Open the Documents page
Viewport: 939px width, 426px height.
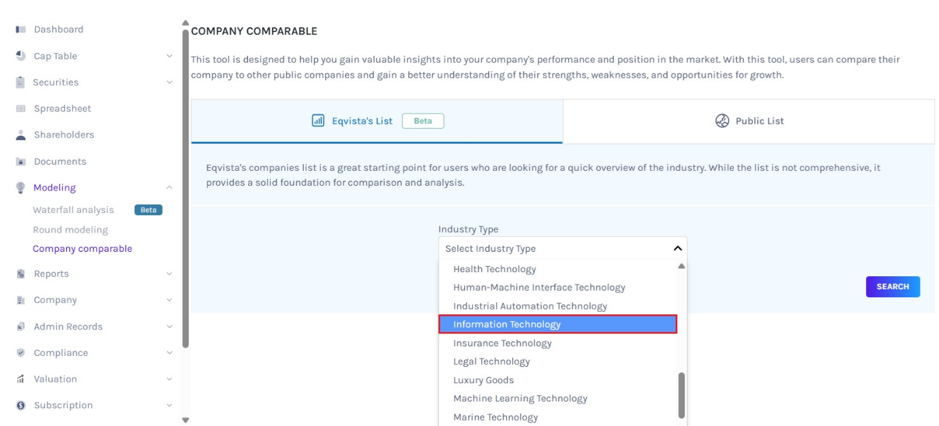[60, 161]
